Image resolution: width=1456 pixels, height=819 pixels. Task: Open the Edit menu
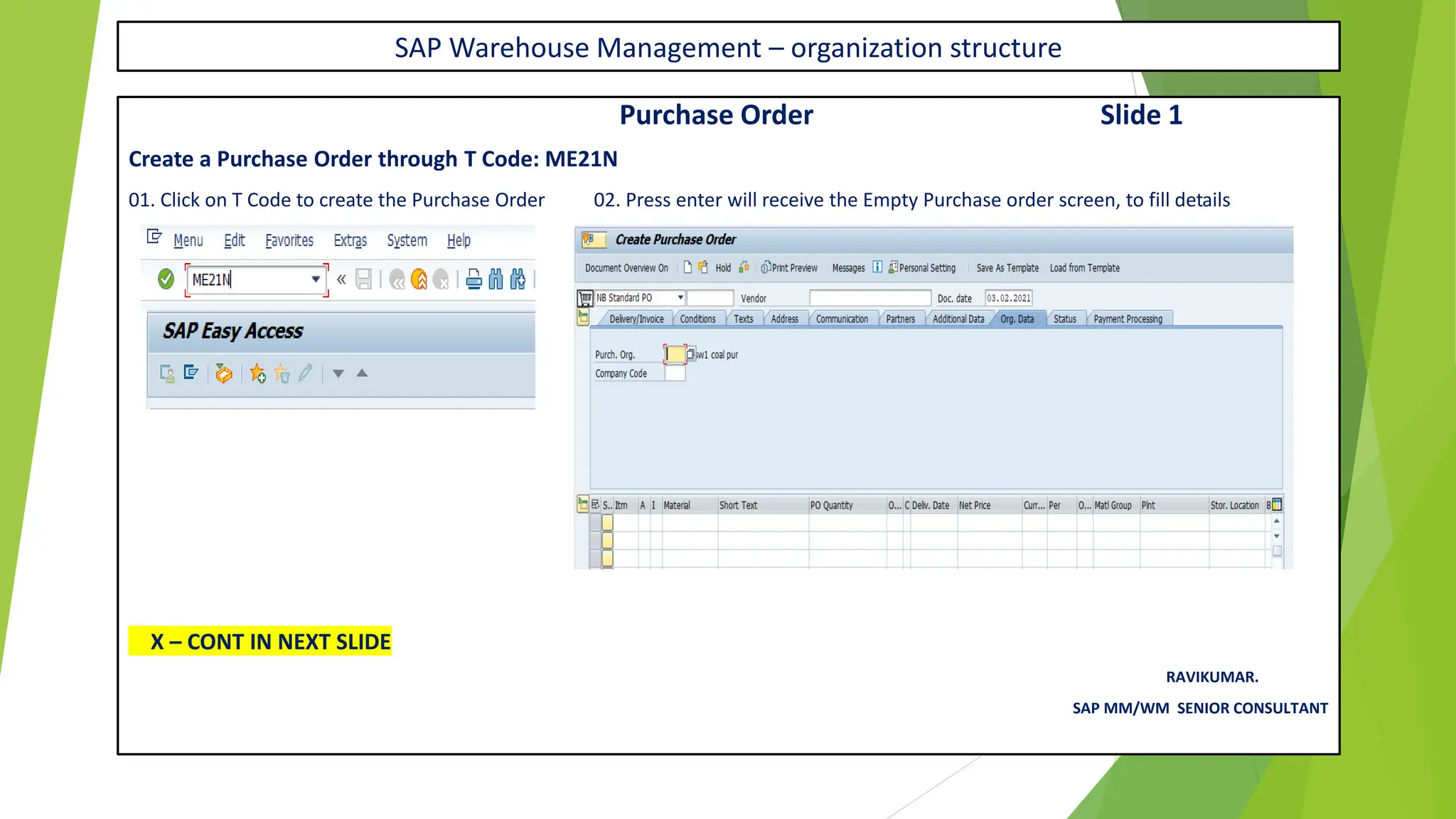235,240
